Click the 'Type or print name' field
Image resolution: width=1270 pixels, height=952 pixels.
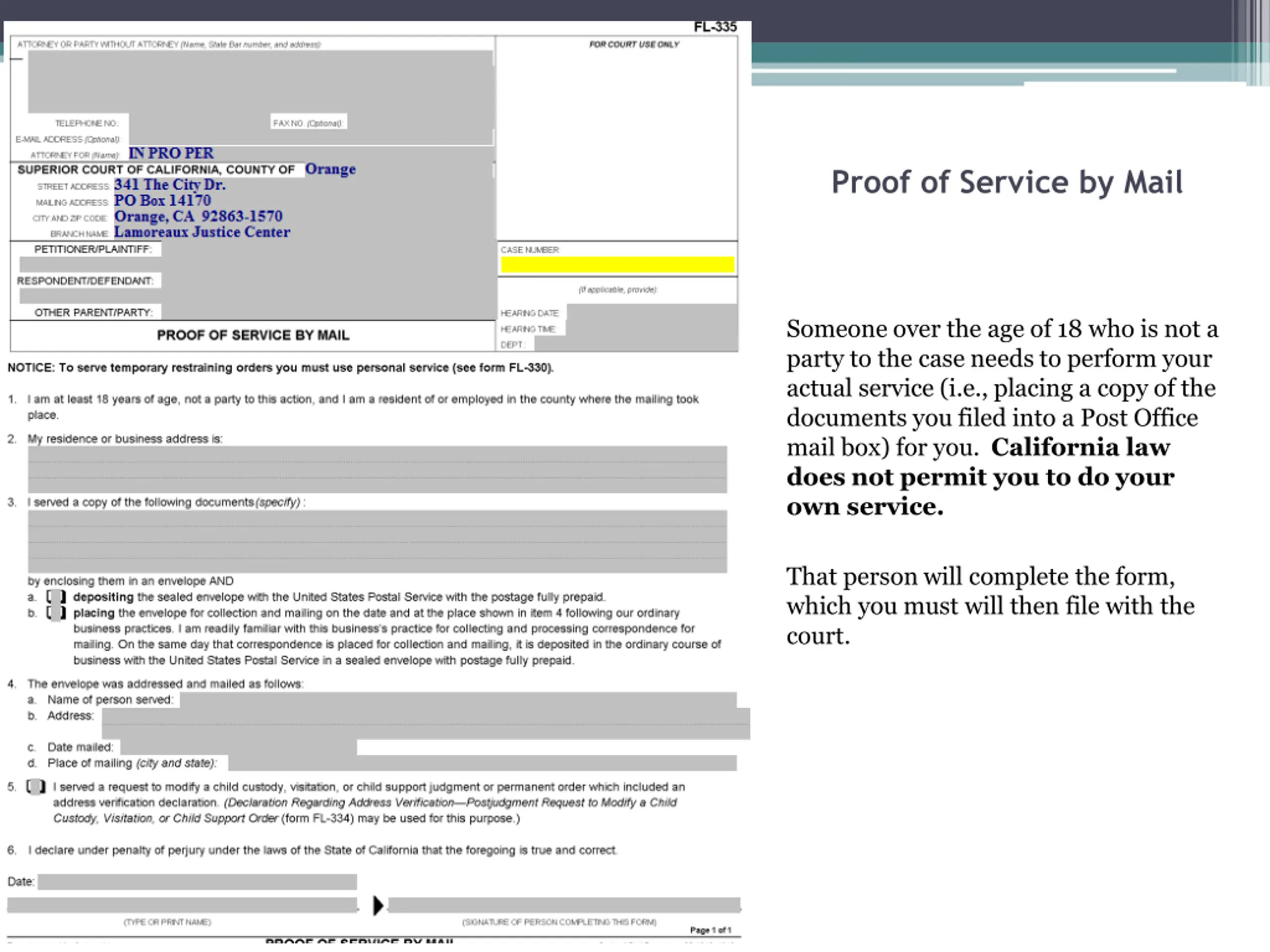pos(183,905)
